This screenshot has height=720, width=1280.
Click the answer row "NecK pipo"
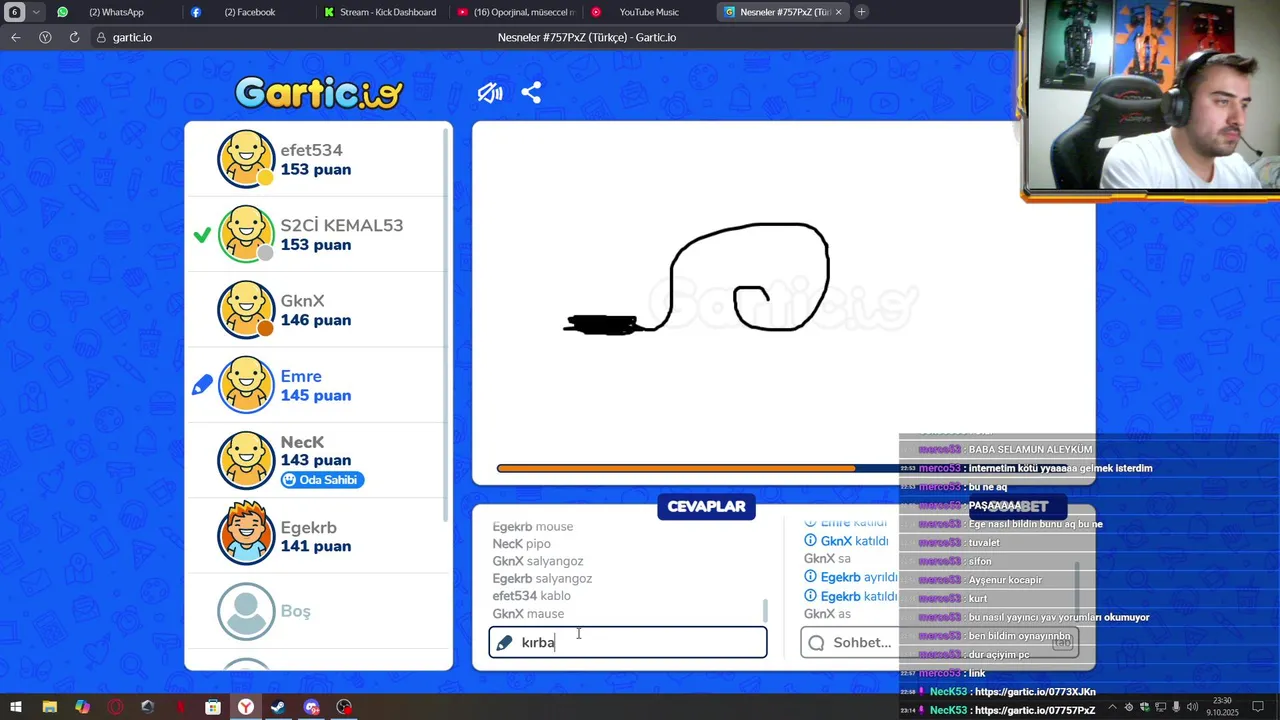click(521, 544)
